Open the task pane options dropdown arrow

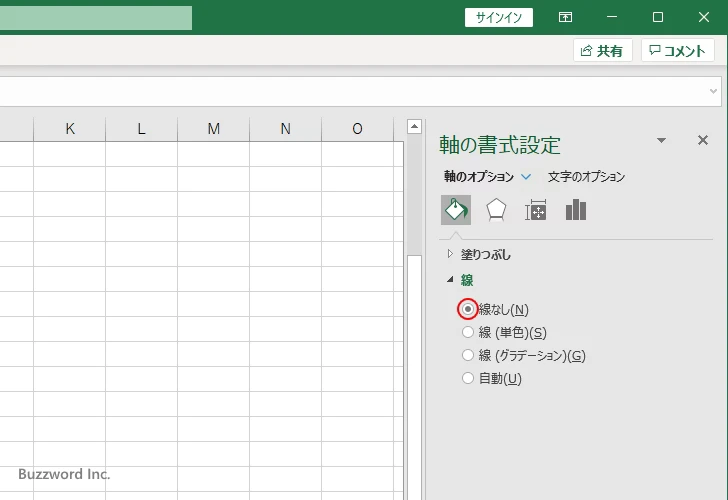[662, 140]
